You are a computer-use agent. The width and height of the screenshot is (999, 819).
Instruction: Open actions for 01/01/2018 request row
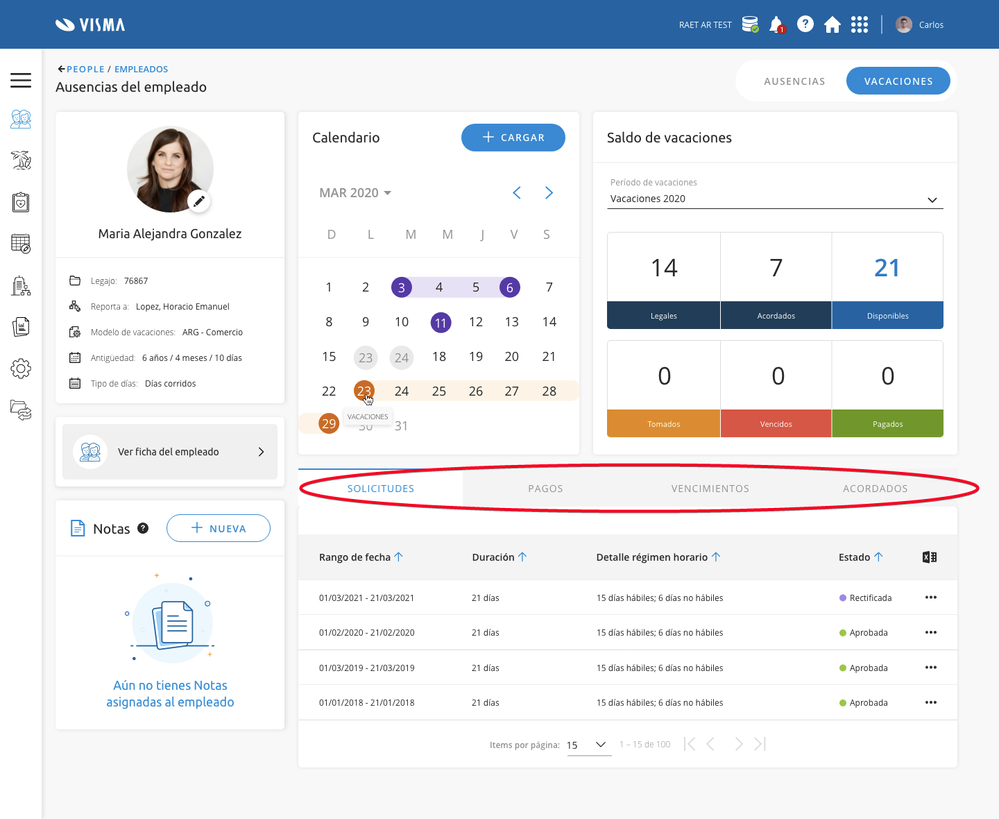coord(931,702)
